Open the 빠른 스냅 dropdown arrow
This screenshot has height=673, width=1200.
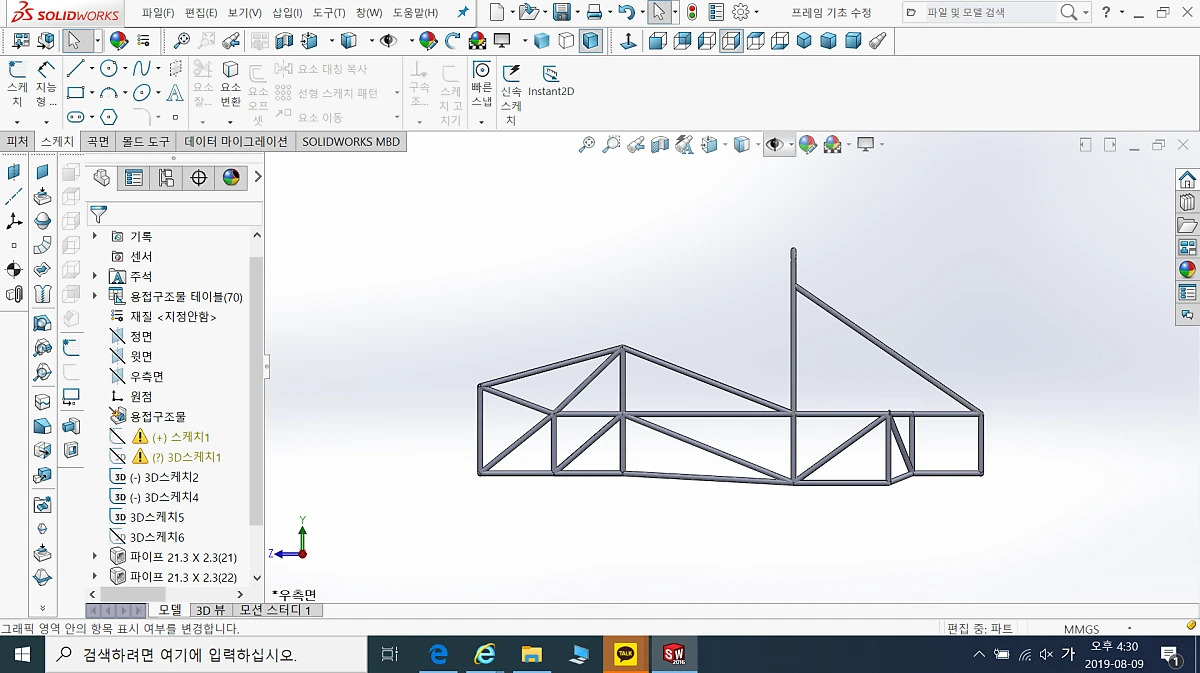coord(482,122)
